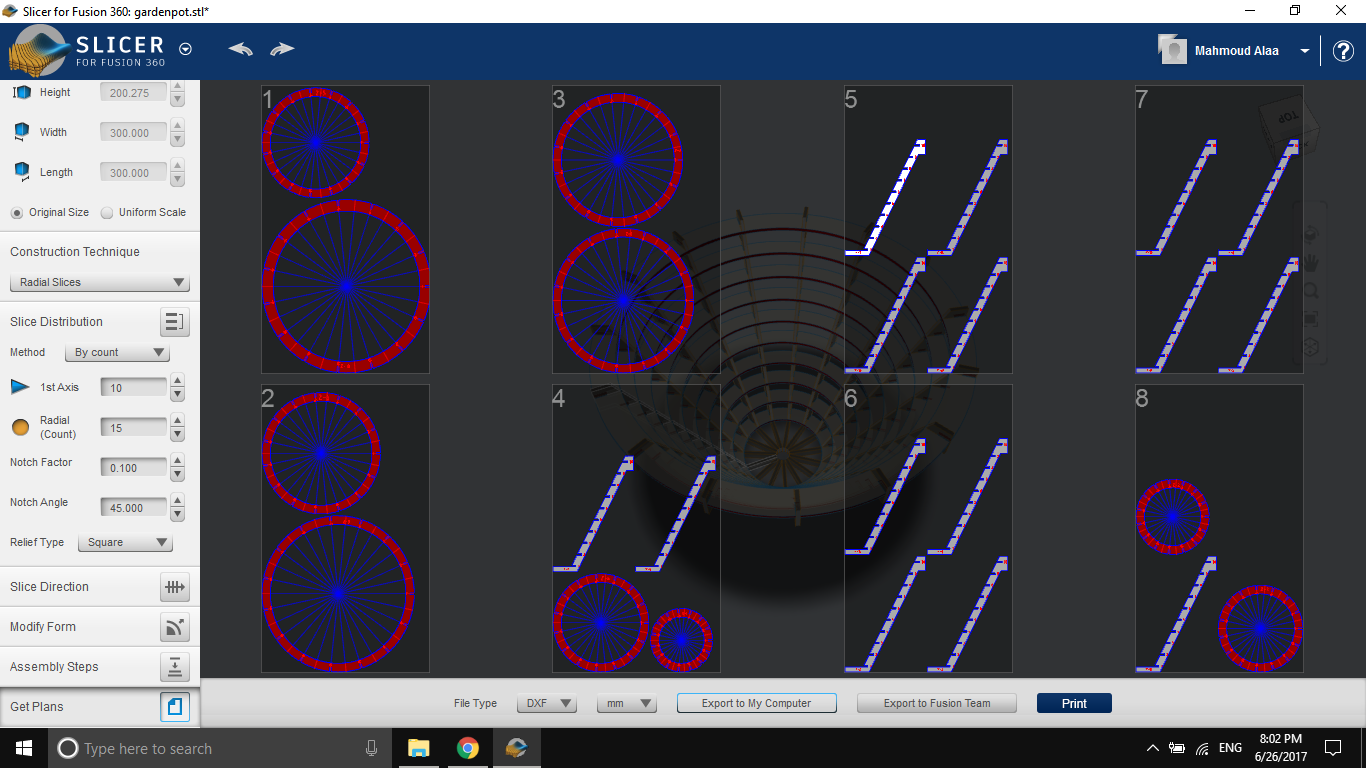This screenshot has height=768, width=1366.
Task: Click the 1st Axis value field
Action: coord(134,388)
